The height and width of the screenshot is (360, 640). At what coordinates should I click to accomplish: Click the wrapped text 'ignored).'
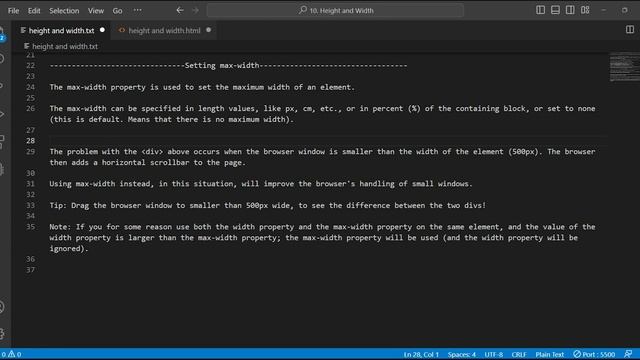coord(69,248)
